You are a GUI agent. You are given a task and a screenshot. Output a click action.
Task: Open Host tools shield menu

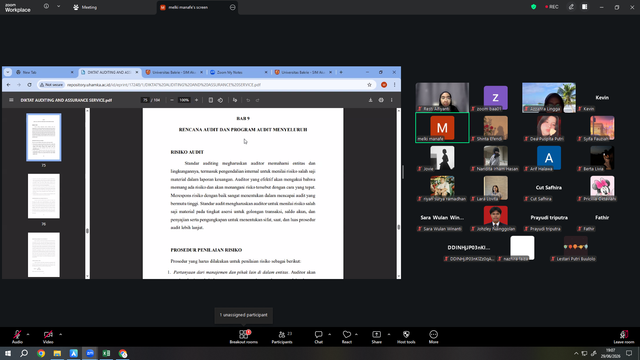point(406,337)
